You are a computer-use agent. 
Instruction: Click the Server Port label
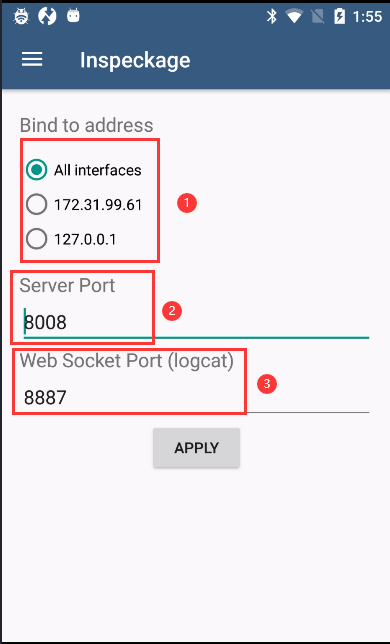67,285
